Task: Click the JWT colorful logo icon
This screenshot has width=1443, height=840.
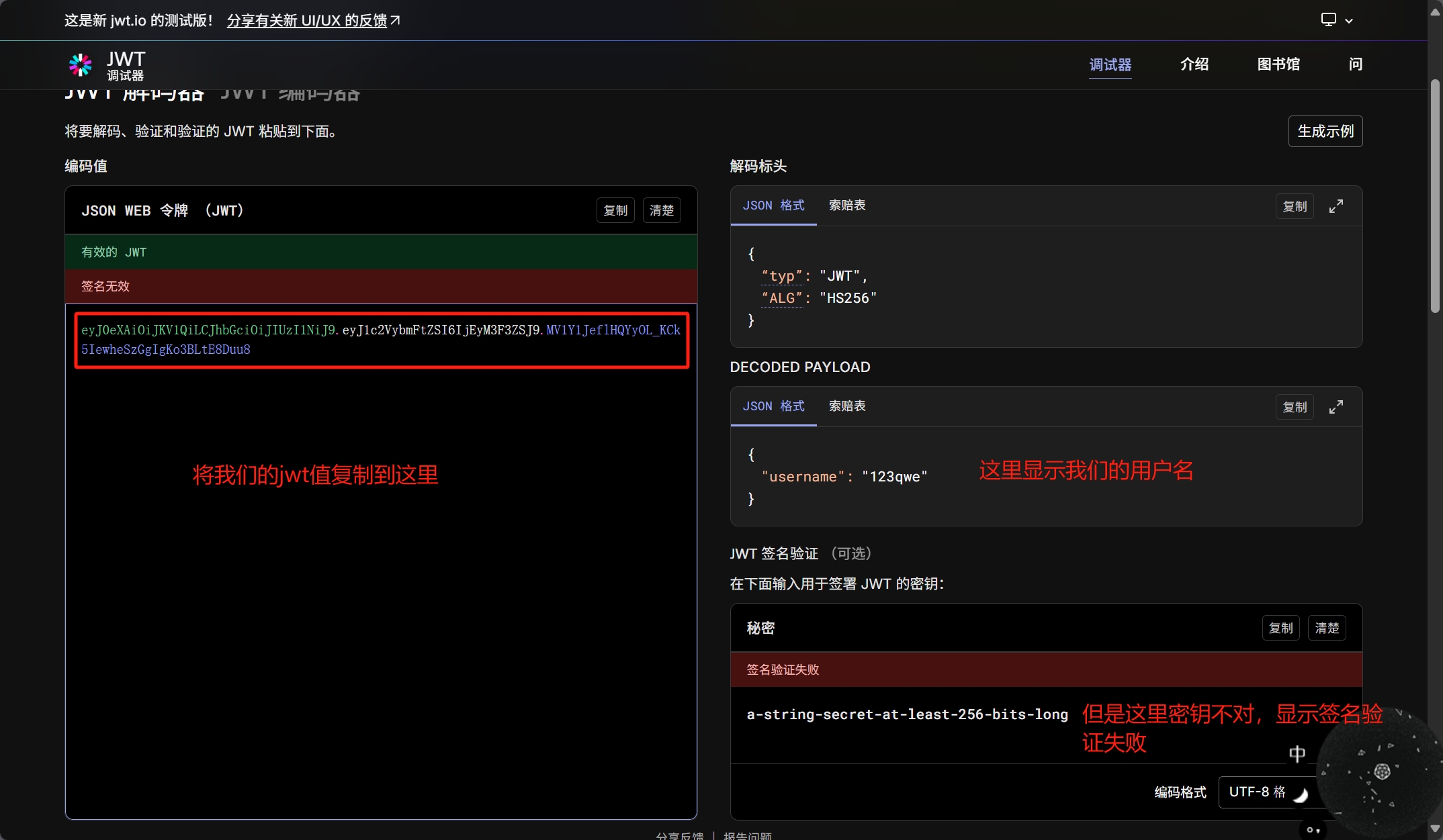Action: (x=81, y=65)
